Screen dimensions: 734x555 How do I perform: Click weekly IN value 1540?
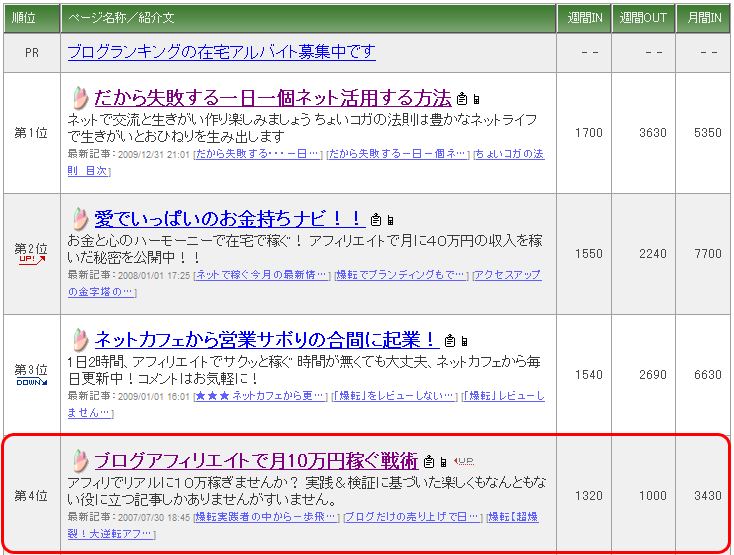click(x=588, y=375)
